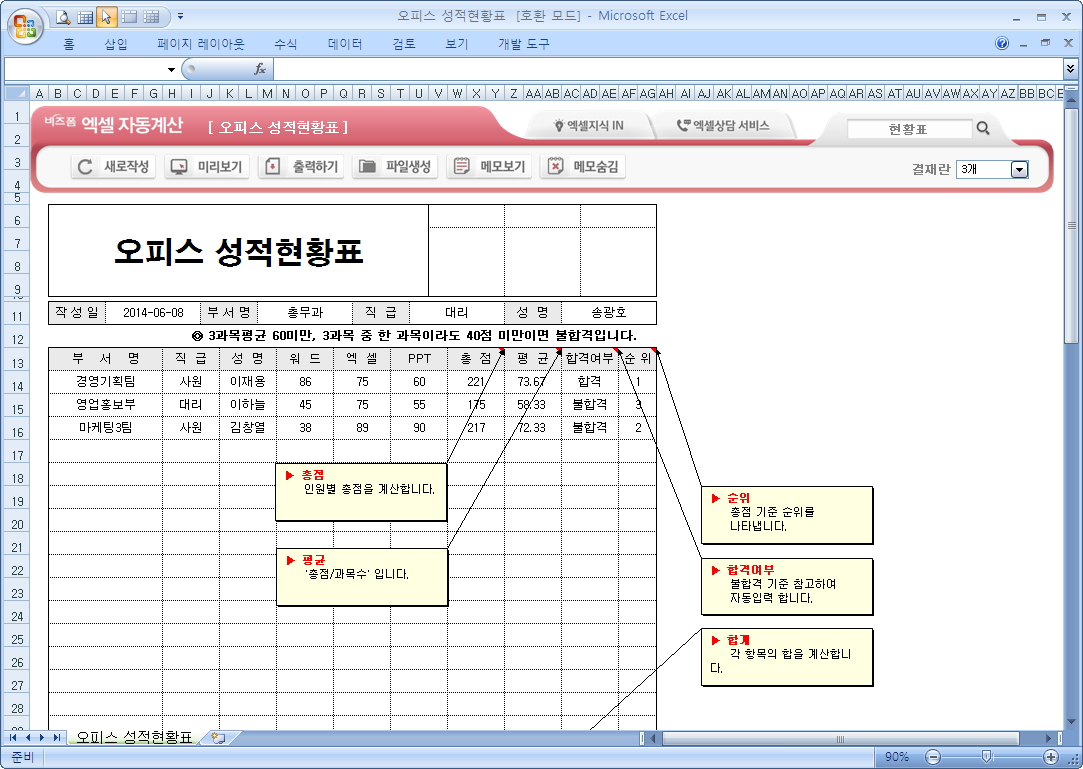Click the 새로작성 button
Viewport: 1083px width, 769px height.
pos(114,167)
